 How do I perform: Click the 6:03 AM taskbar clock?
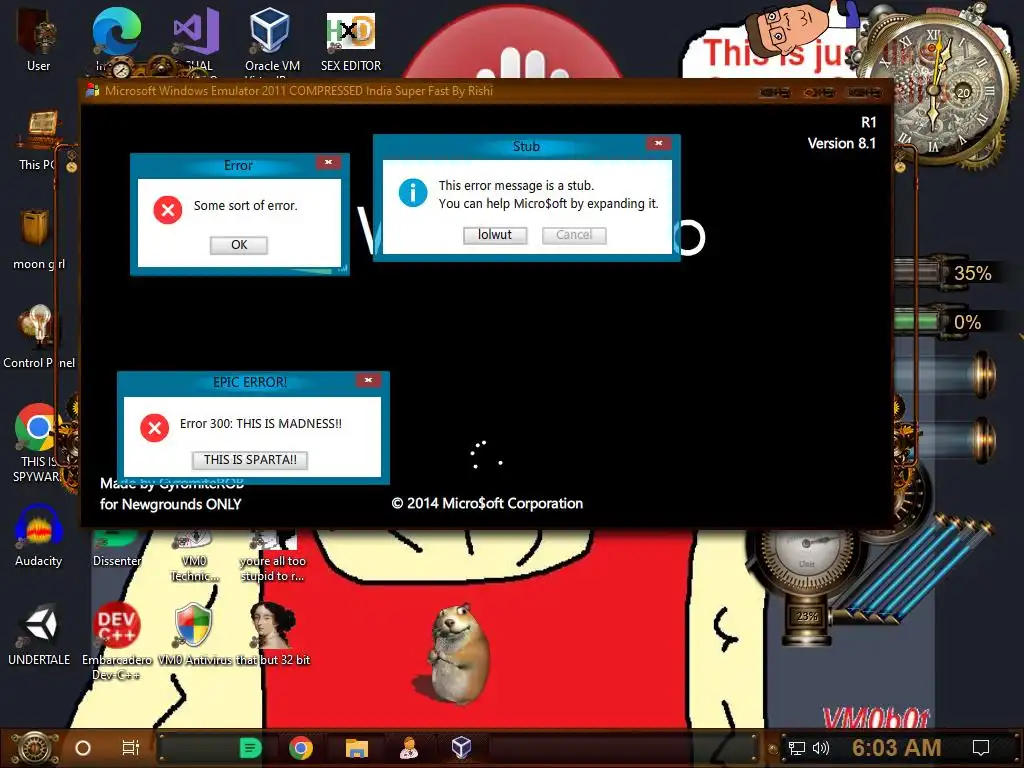[897, 748]
